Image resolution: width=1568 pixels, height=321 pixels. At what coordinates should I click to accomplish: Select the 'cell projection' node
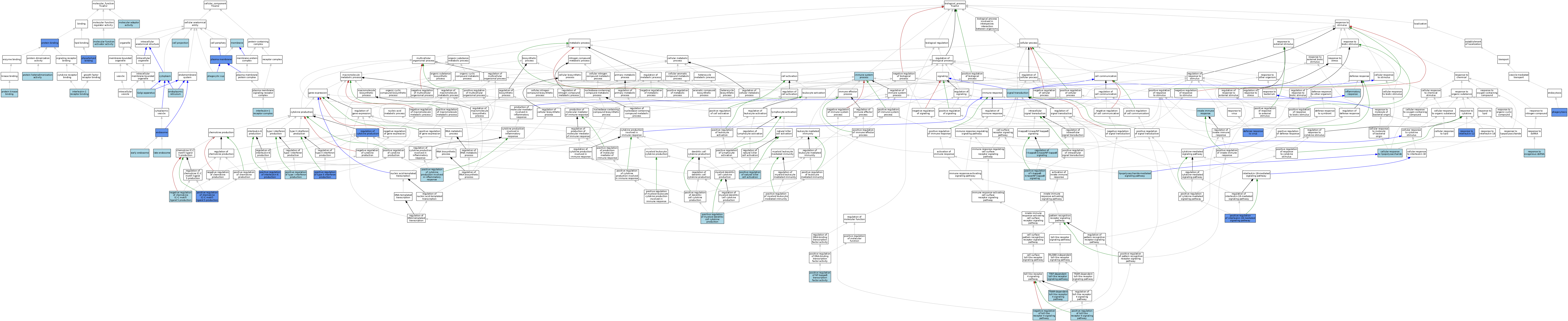click(180, 43)
